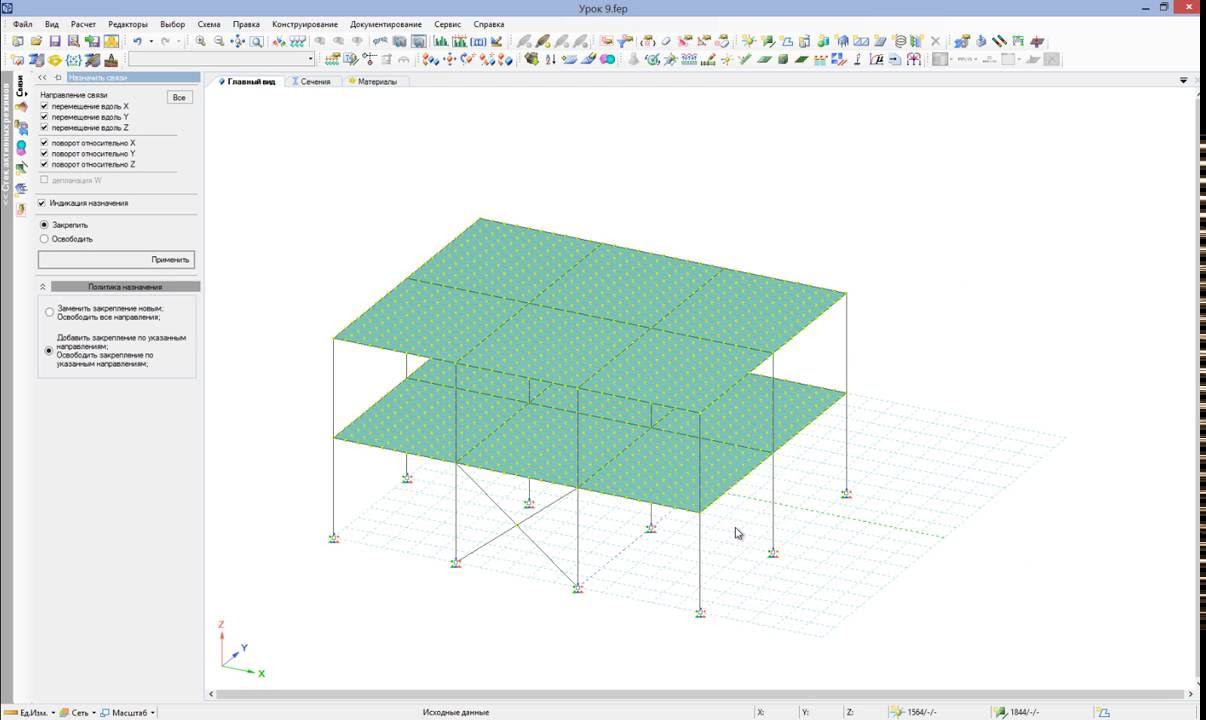This screenshot has width=1206, height=720.
Task: Toggle 'поворот относительно Z' checkbox
Action: 44,164
